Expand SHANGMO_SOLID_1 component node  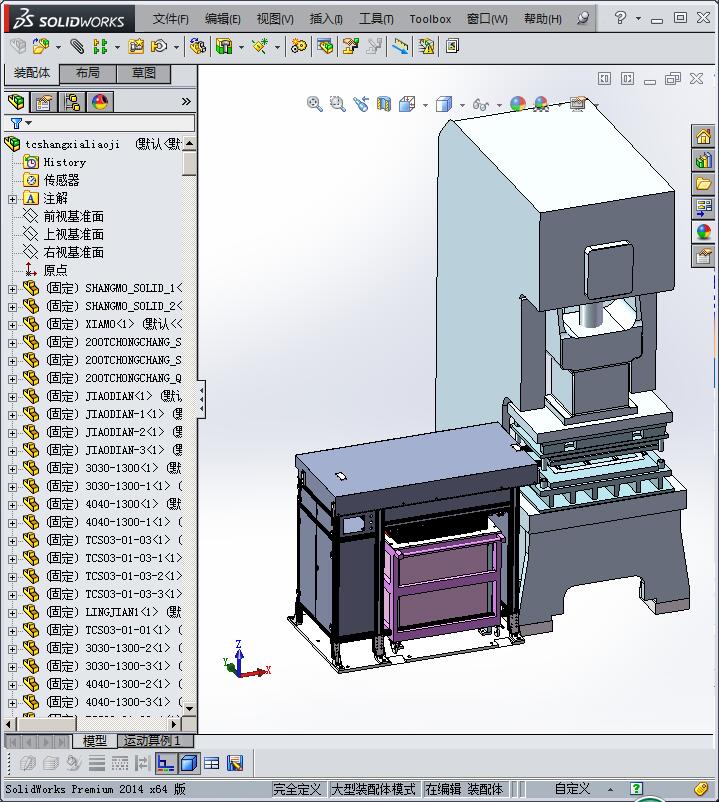point(12,289)
